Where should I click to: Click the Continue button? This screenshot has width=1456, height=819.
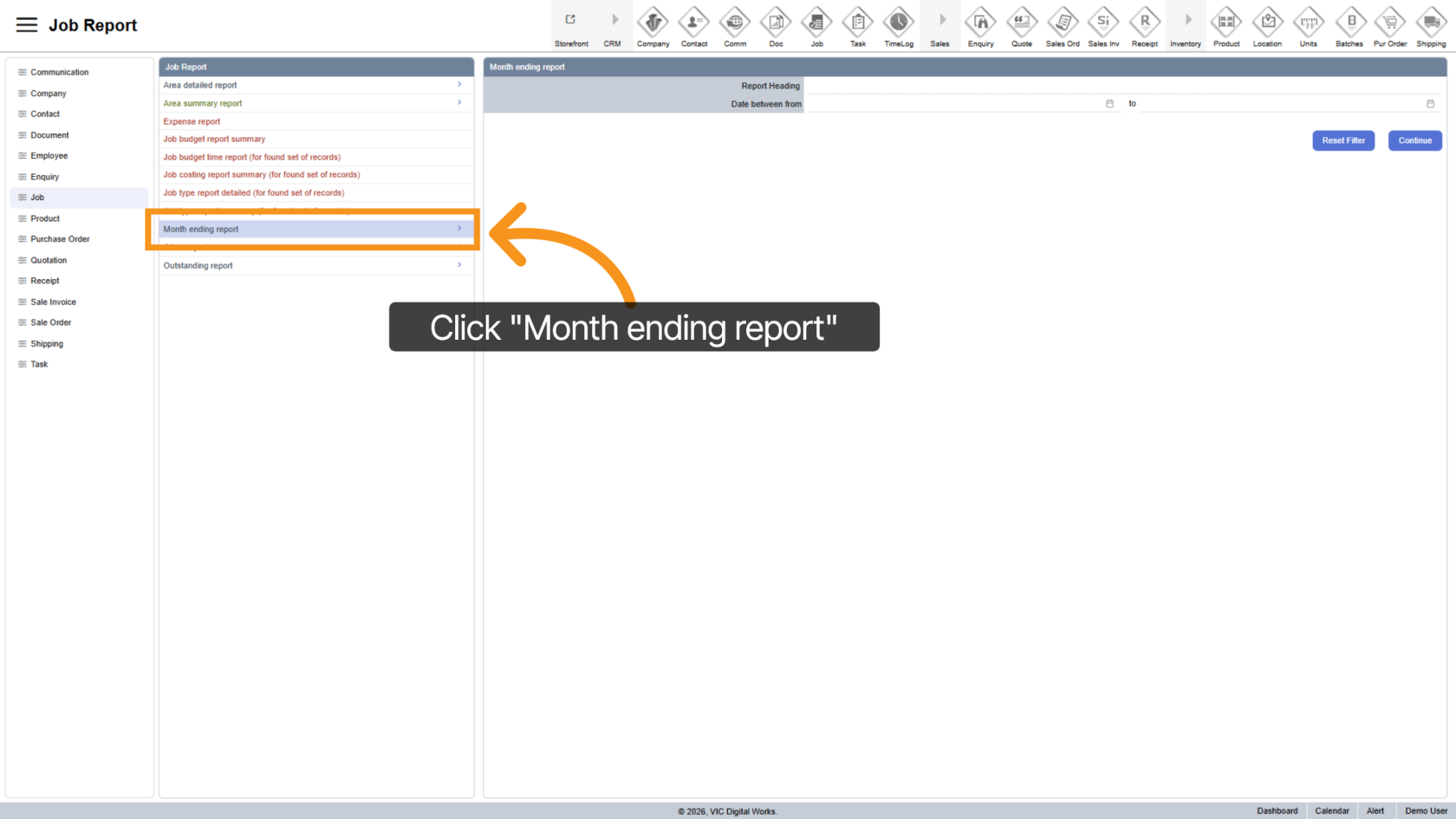coord(1414,140)
